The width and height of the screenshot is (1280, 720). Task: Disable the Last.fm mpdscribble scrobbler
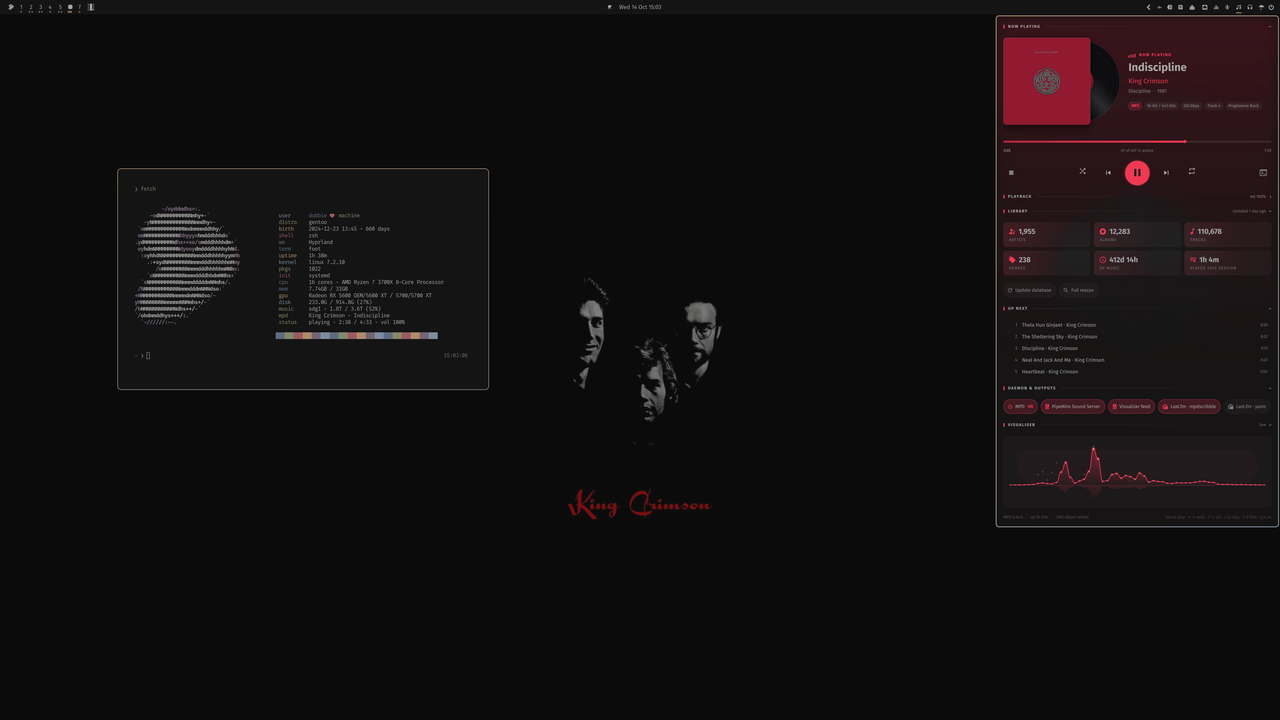(x=1190, y=406)
